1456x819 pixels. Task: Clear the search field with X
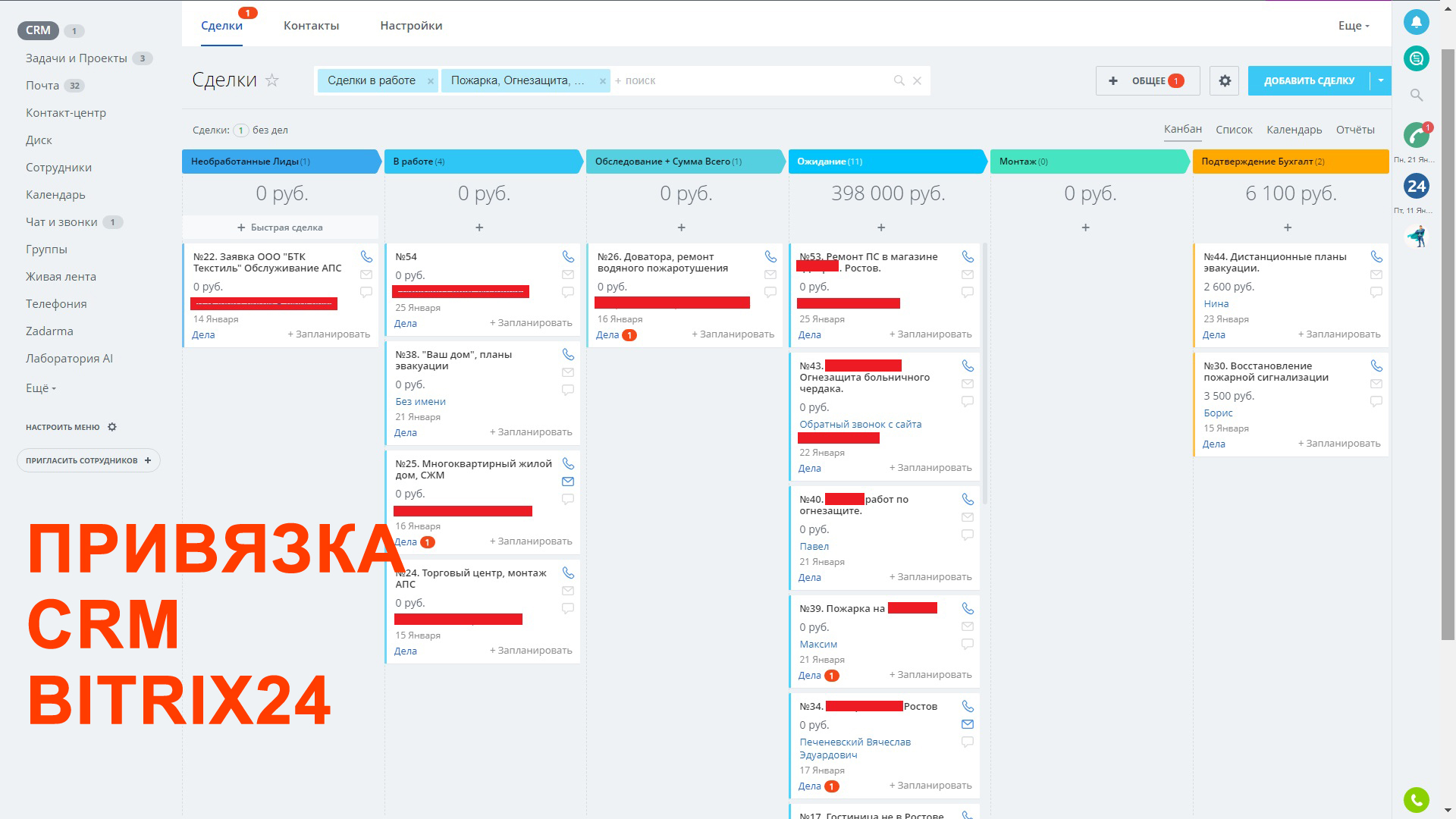(917, 80)
